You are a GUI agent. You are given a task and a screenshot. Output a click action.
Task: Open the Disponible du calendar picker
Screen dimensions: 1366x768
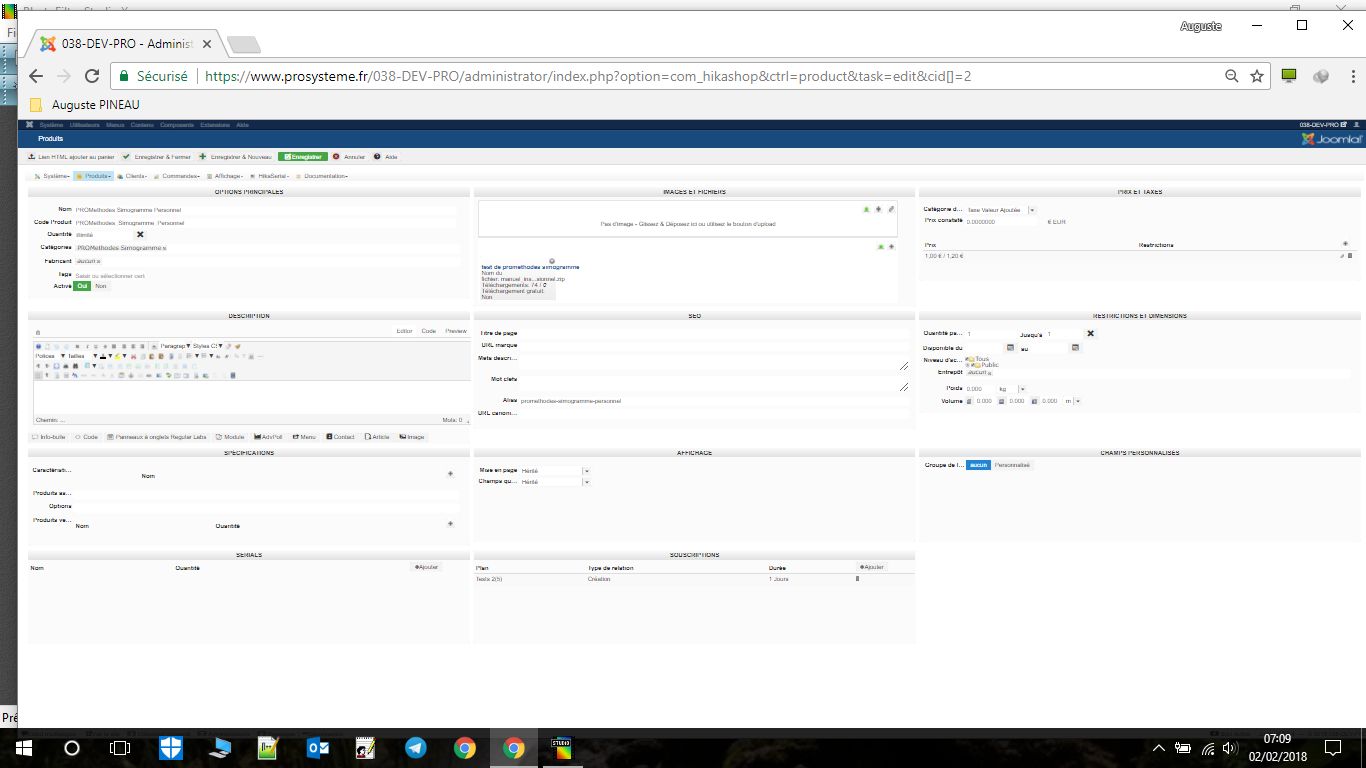click(x=1010, y=347)
